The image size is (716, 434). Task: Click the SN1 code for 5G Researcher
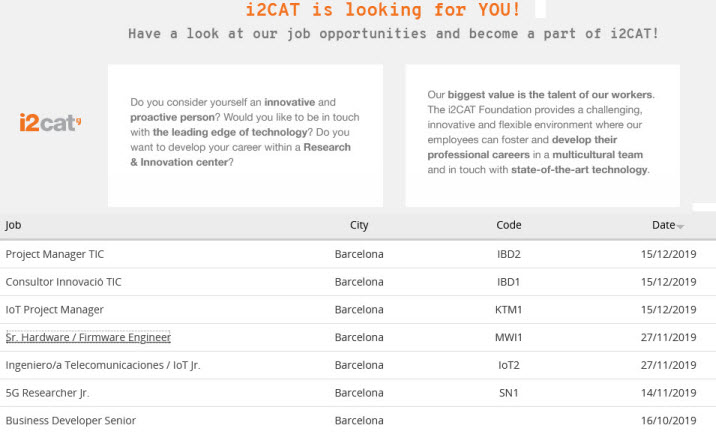509,393
